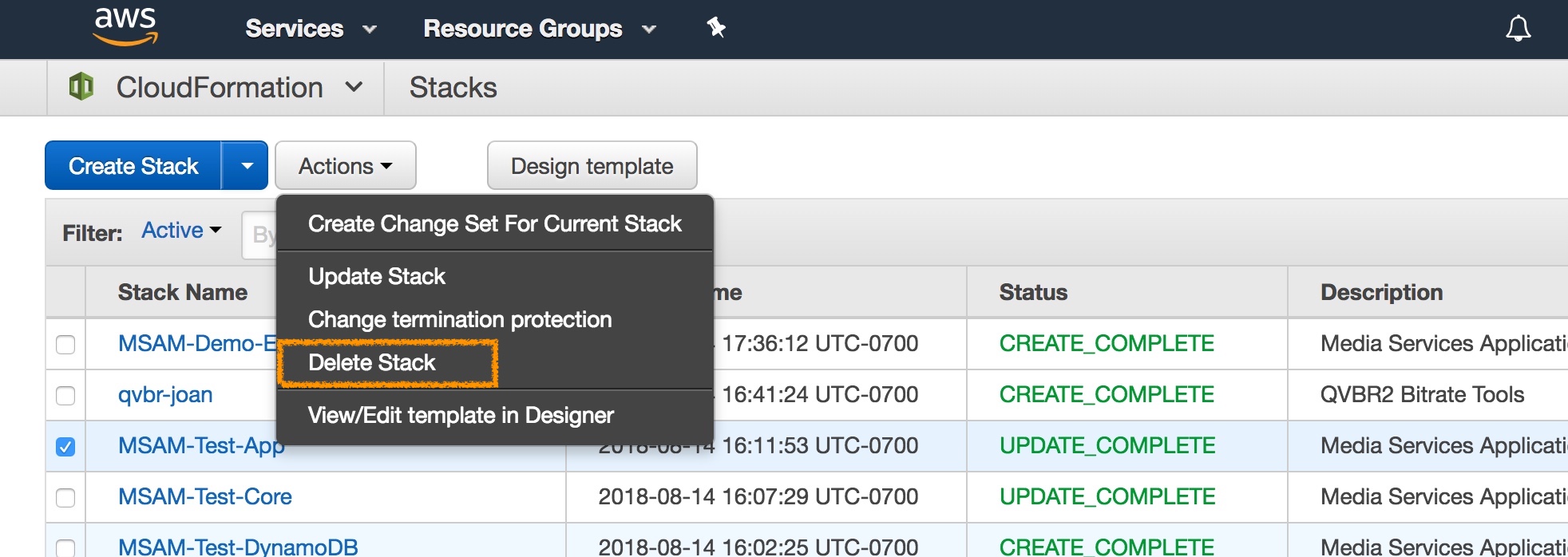1568x557 pixels.
Task: Click CREATE_COMPLETE status of qvbr-joan
Action: (x=1107, y=394)
